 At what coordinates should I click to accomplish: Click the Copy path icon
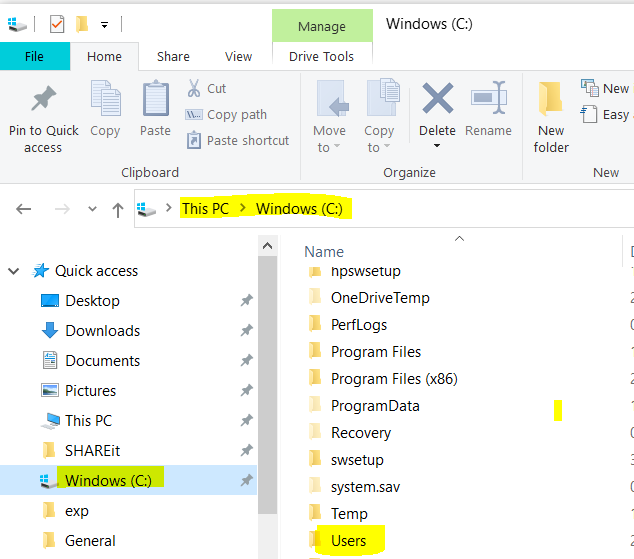click(194, 115)
